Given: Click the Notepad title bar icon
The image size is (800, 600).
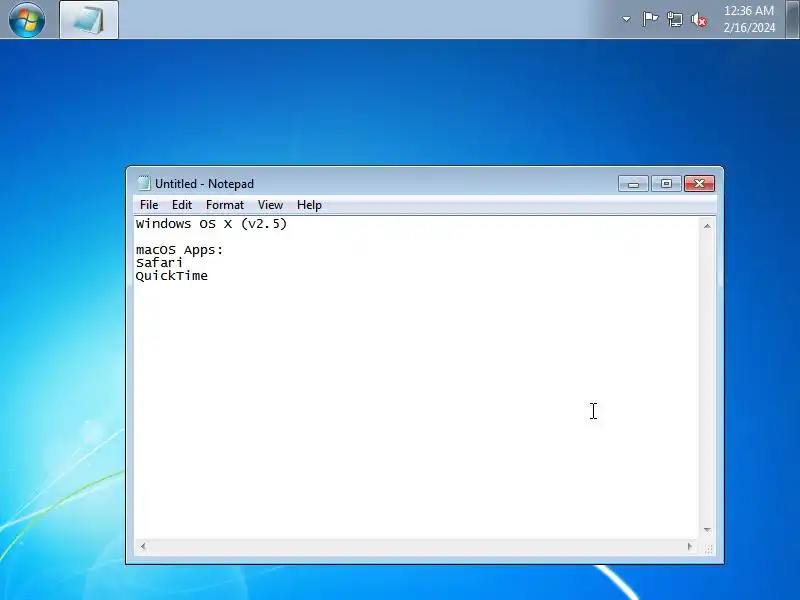Looking at the screenshot, I should 144,183.
